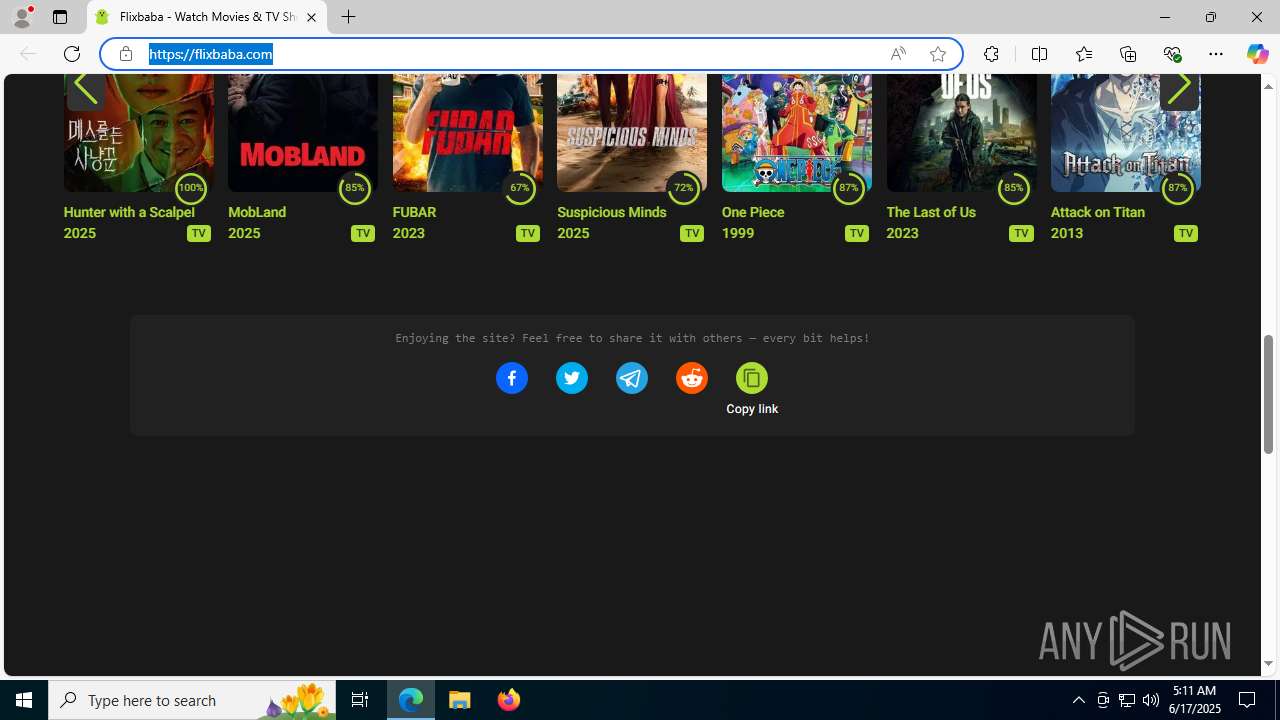Screen dimensions: 1280x720
Task: Open the tab actions menu
Action: pos(60,17)
